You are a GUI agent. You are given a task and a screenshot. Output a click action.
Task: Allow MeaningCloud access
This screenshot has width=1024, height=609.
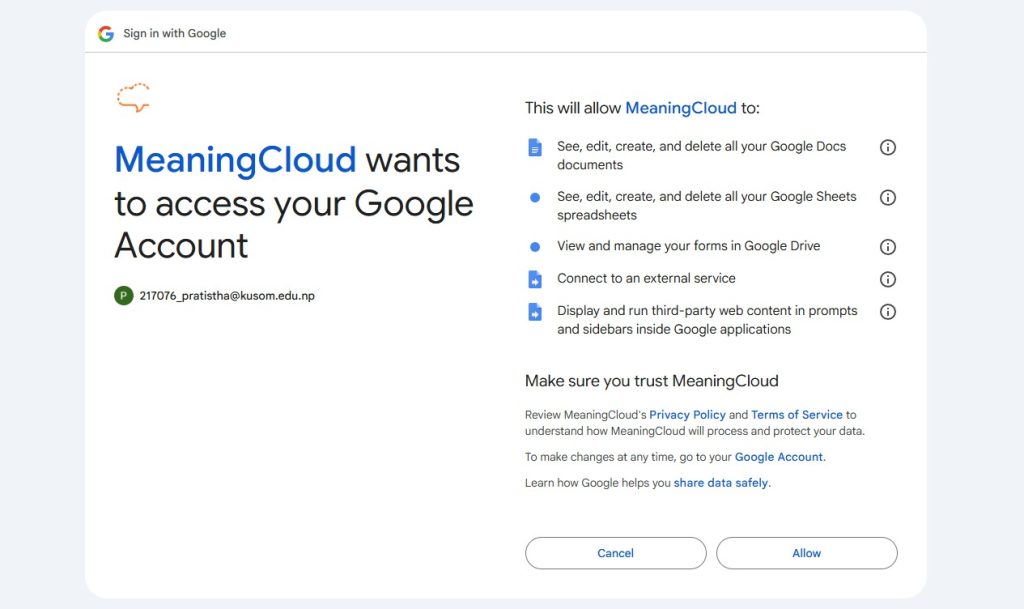click(x=807, y=553)
